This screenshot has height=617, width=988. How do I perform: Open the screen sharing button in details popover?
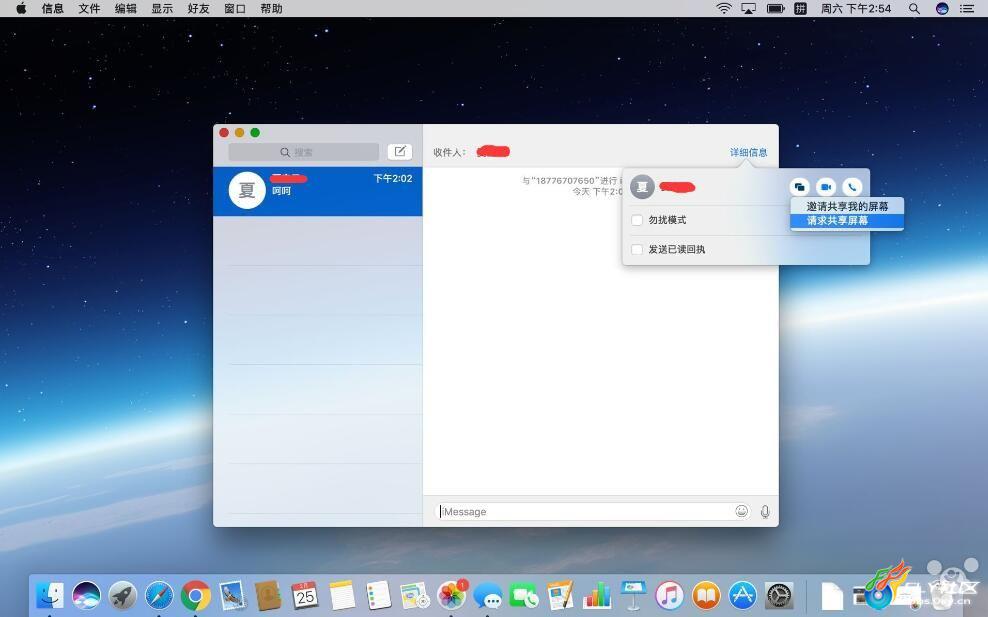799,187
